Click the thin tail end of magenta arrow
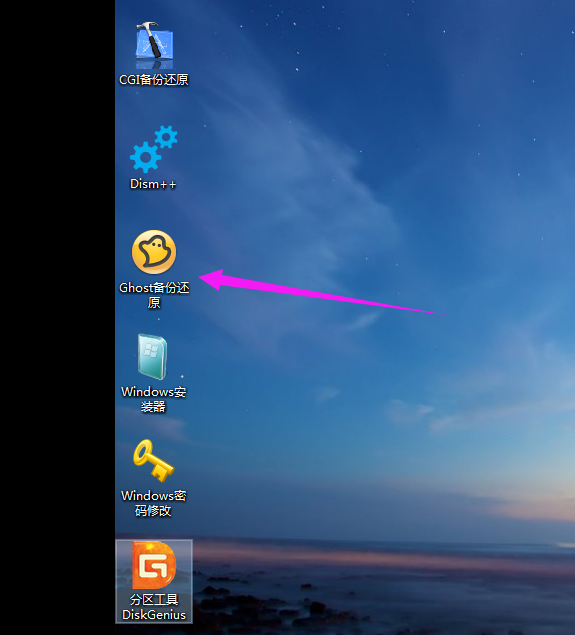The height and width of the screenshot is (635, 575). click(443, 314)
